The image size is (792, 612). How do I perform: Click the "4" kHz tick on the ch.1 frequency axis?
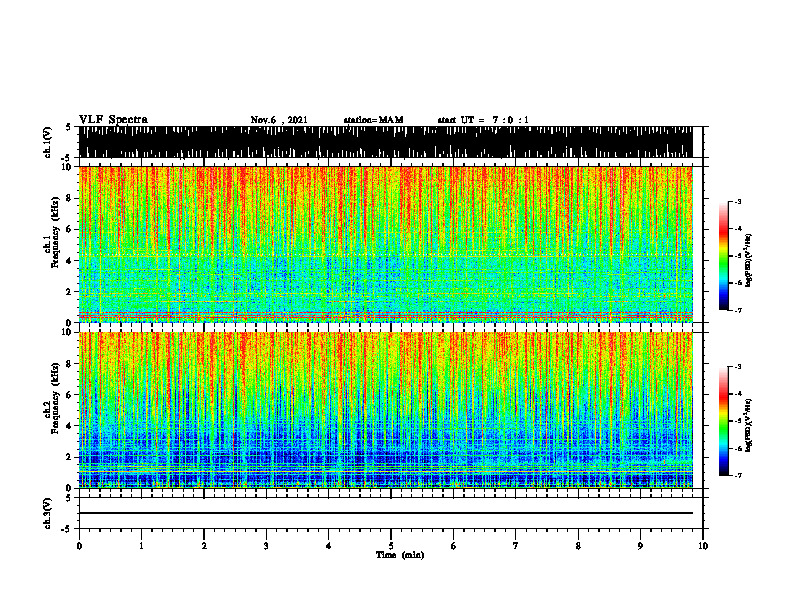pos(69,261)
